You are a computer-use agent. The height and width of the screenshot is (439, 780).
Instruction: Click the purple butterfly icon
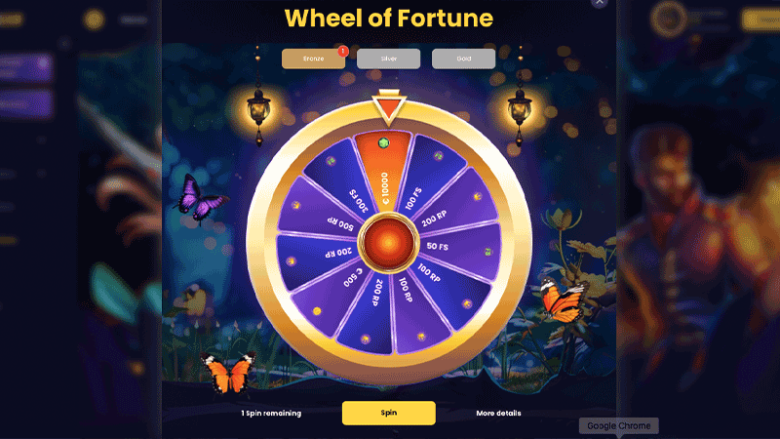[x=199, y=199]
